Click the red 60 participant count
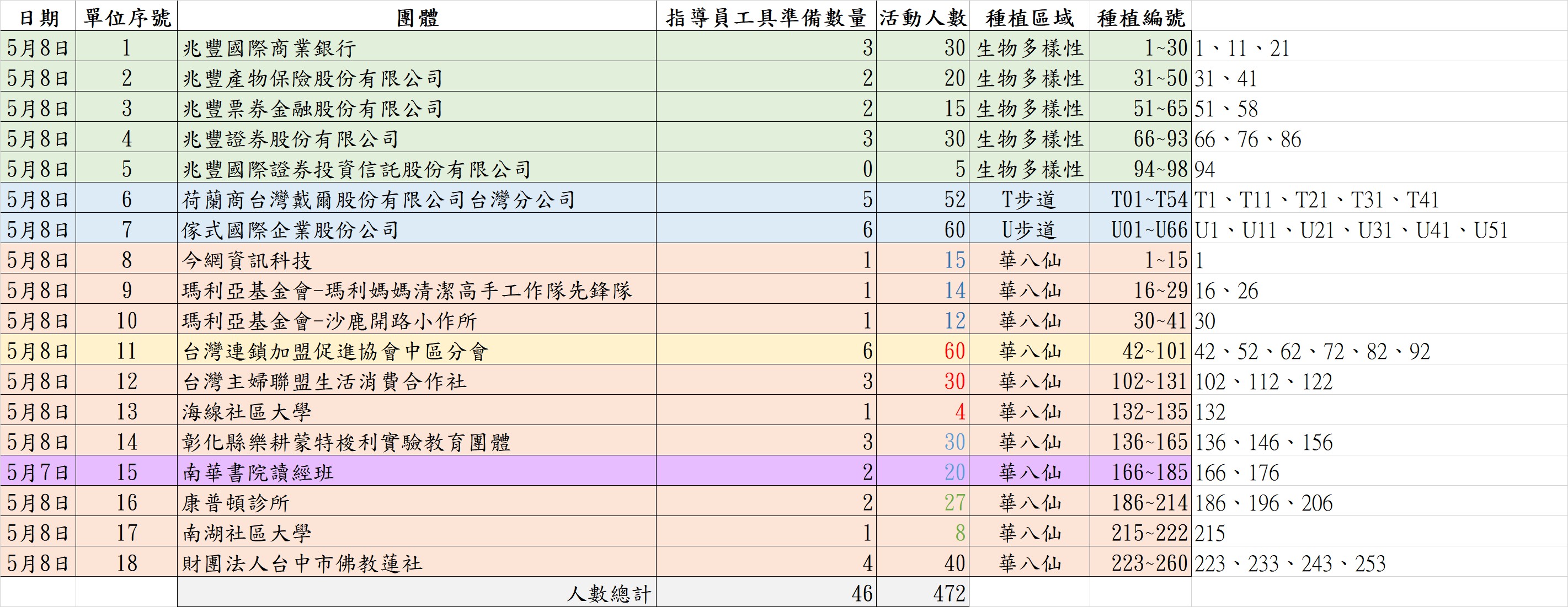This screenshot has height=607, width=1568. tap(923, 350)
